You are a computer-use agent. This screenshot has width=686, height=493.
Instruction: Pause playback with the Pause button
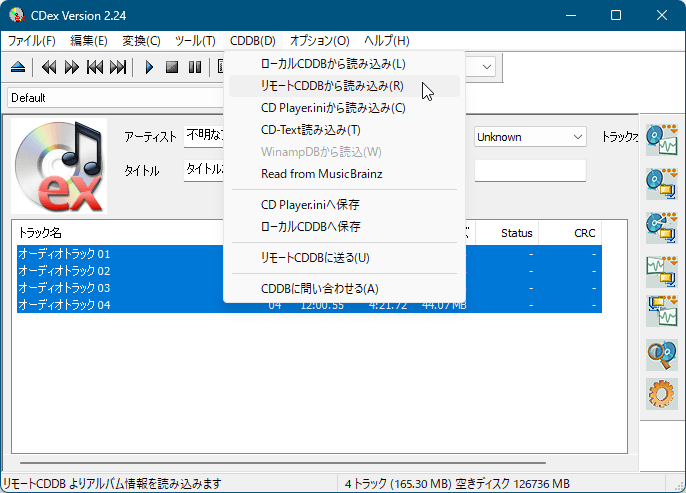(x=195, y=67)
